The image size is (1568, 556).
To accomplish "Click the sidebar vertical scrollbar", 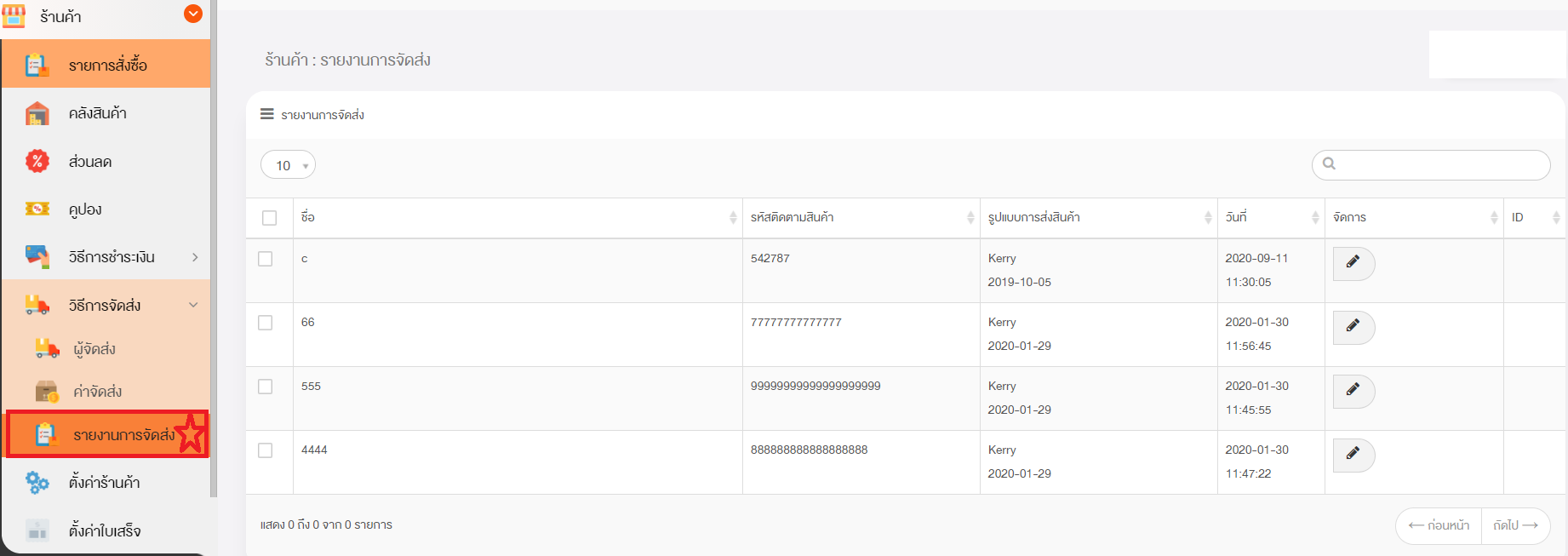I will [214, 248].
